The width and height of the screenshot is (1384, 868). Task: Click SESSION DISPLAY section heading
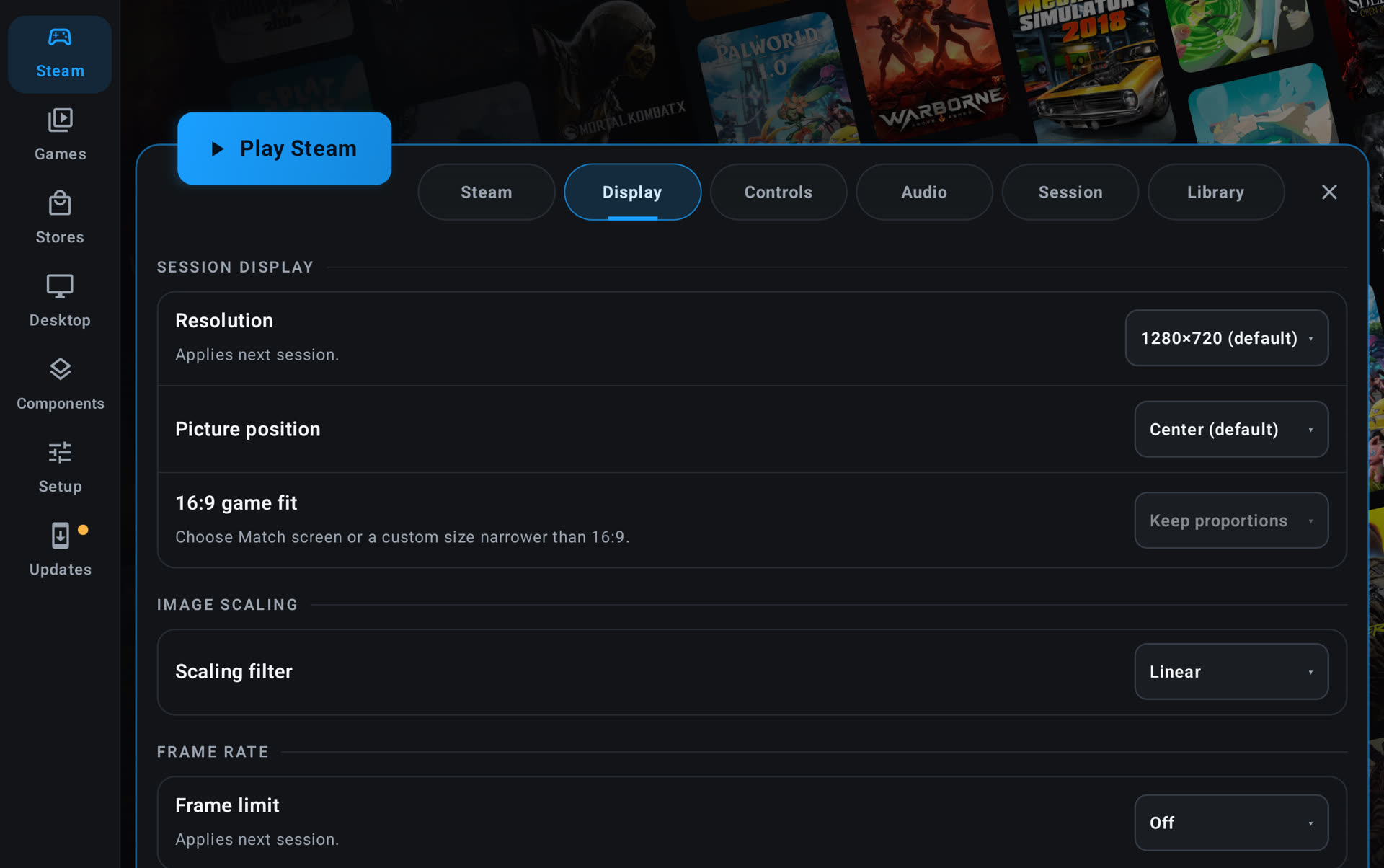pos(235,267)
